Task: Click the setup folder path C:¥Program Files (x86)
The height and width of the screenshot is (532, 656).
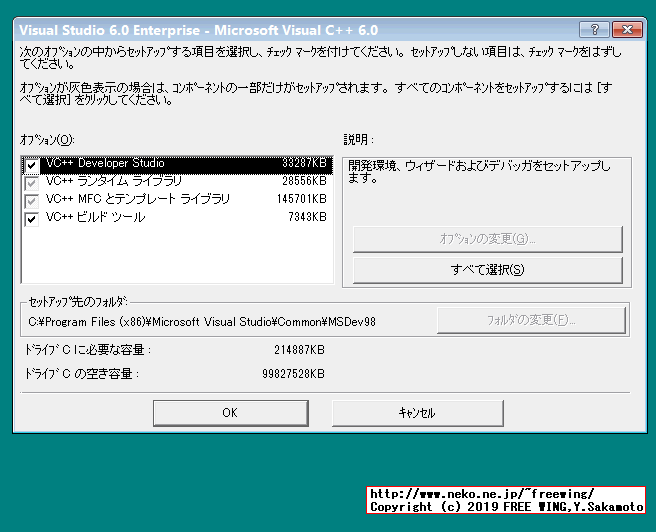Action: coord(202,322)
